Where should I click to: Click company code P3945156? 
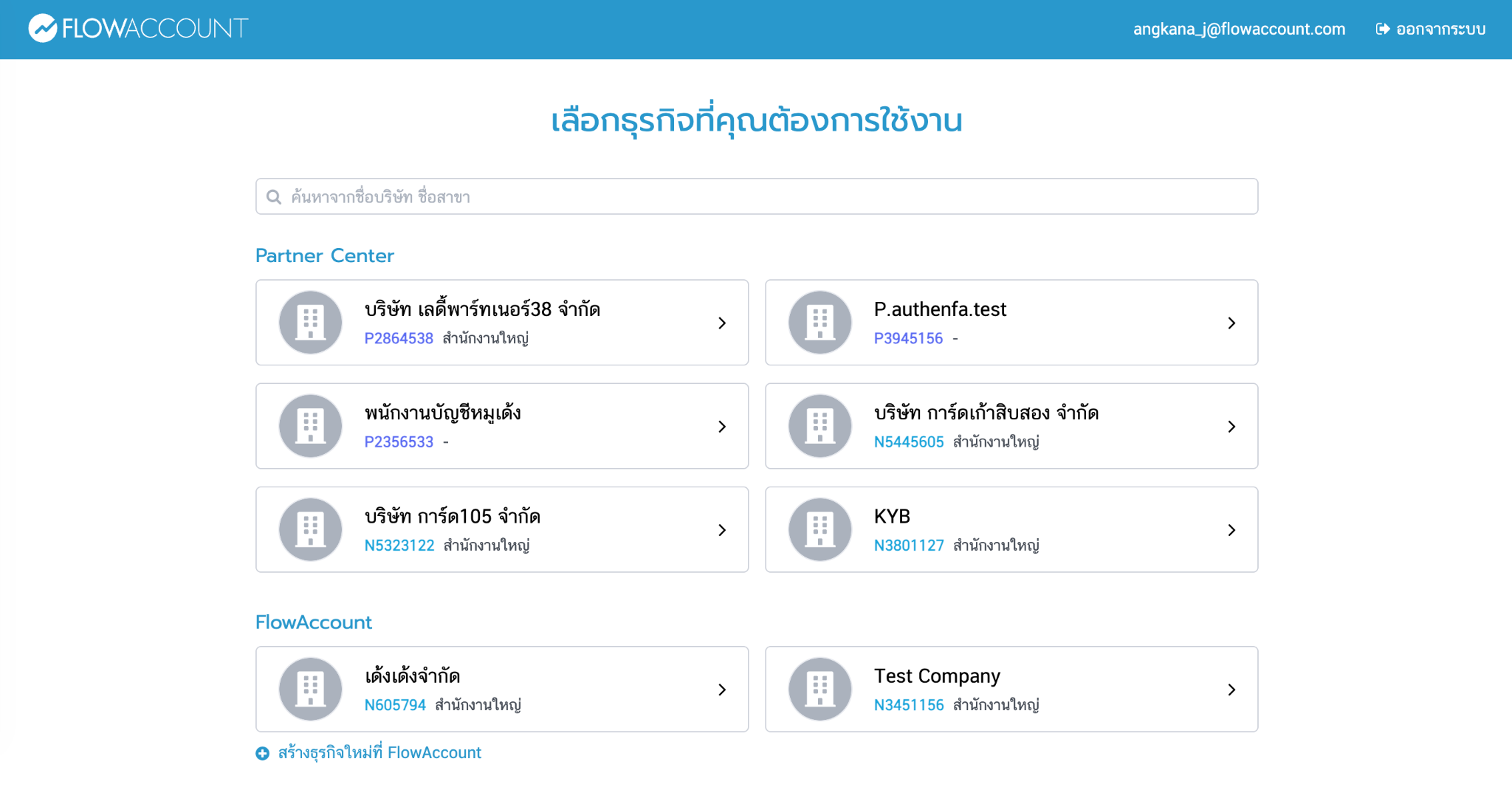908,338
